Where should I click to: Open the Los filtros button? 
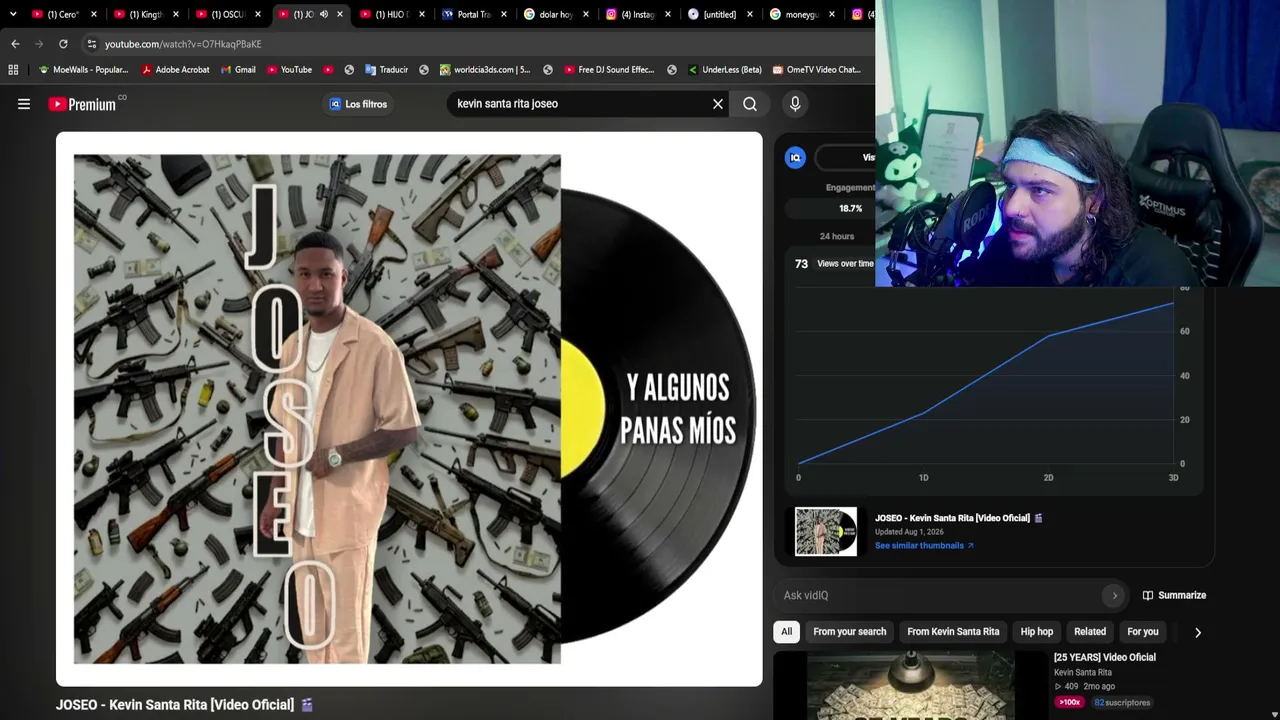358,104
